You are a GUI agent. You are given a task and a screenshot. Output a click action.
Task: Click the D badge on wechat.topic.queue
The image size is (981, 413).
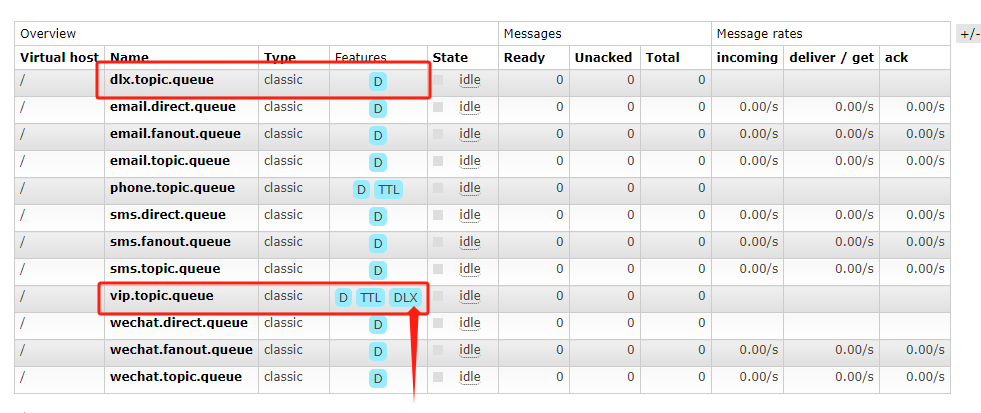(x=377, y=379)
